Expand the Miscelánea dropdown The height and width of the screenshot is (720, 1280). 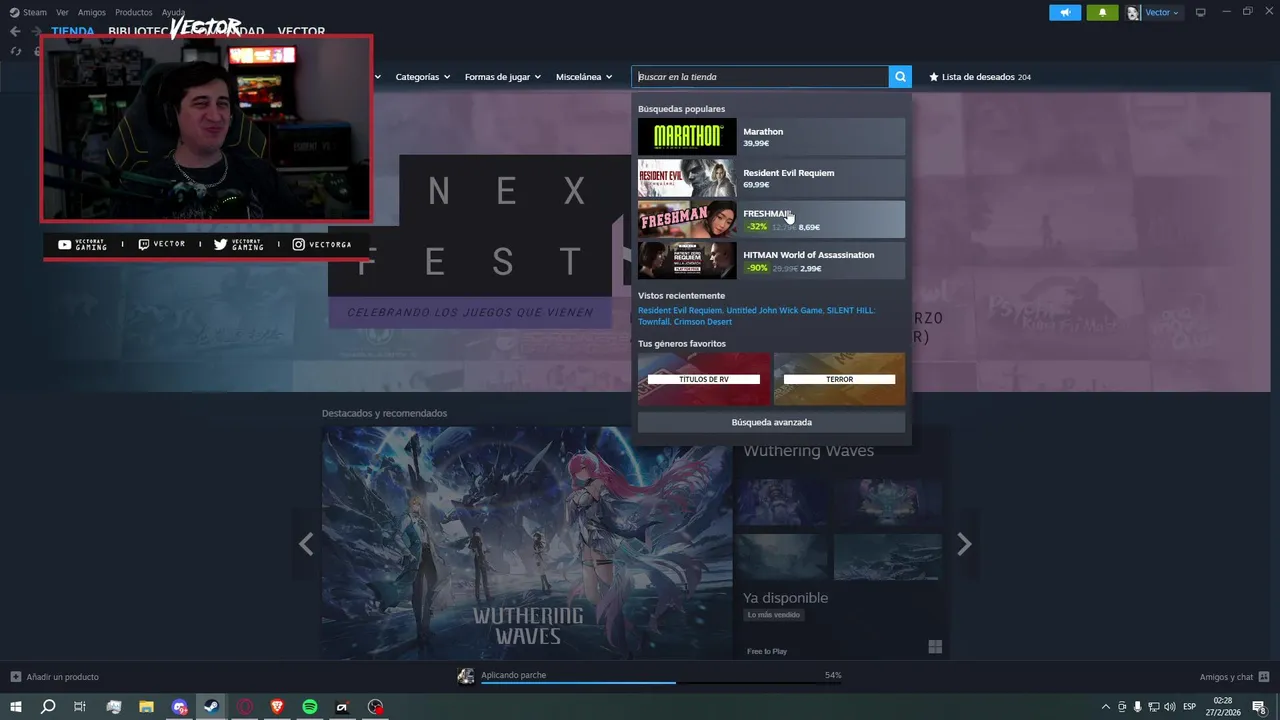pos(584,77)
